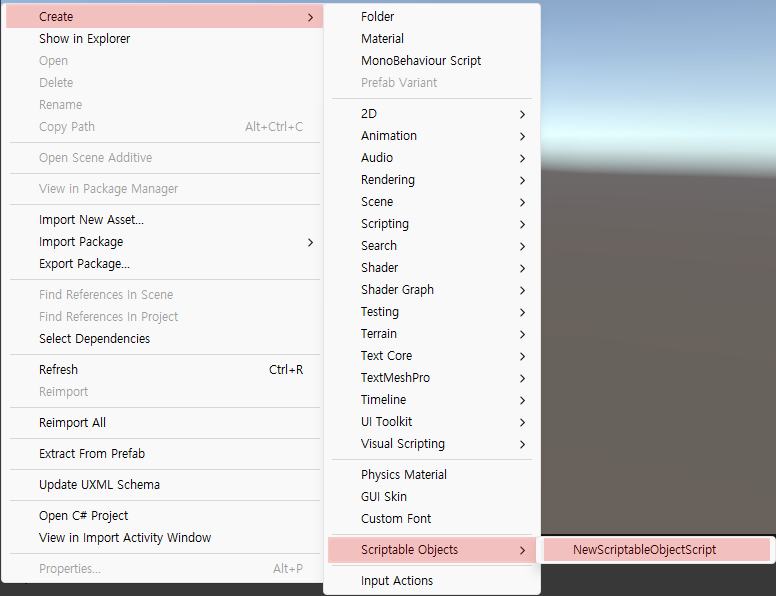
Task: Choose Show in Explorer
Action: point(164,39)
